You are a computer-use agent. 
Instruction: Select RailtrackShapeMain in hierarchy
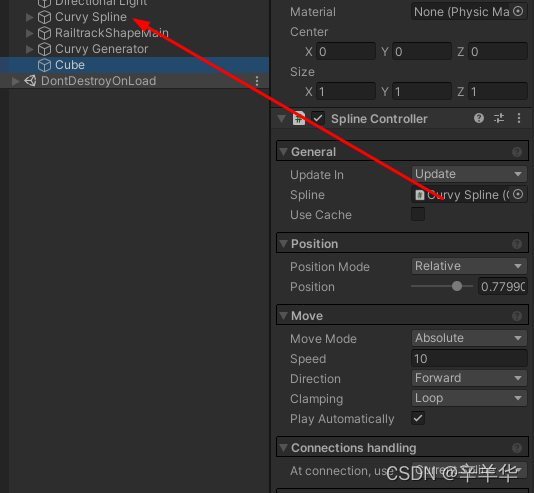pyautogui.click(x=112, y=33)
